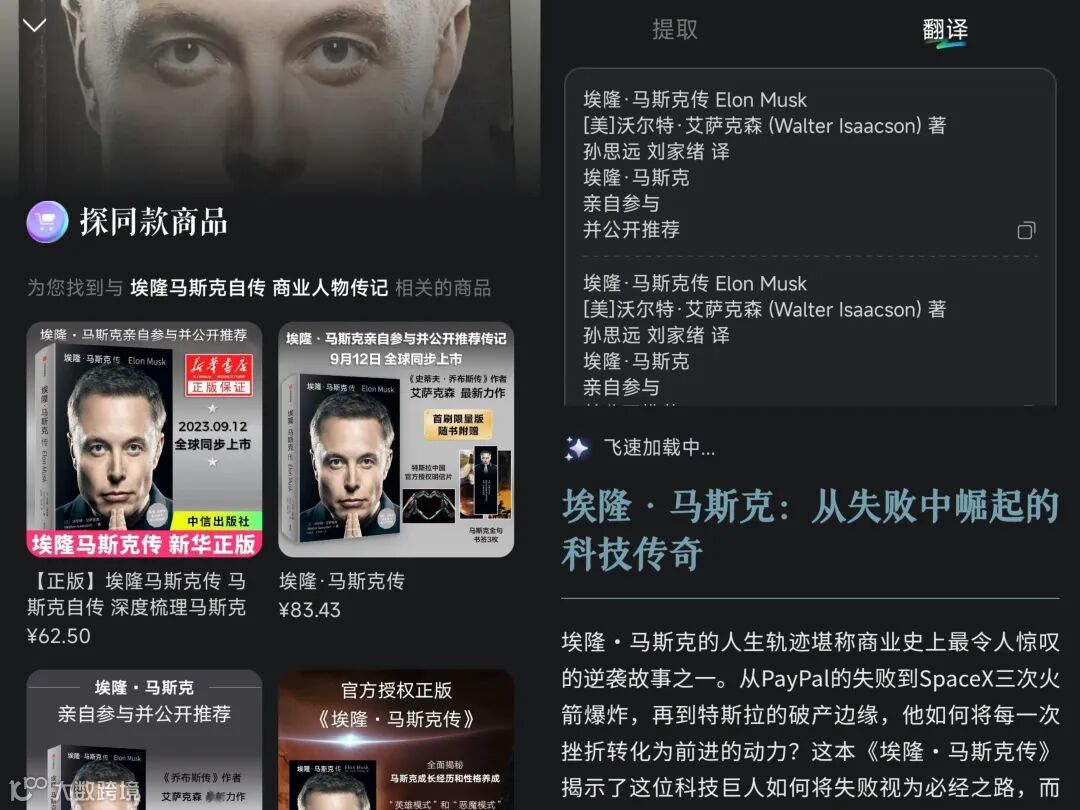The height and width of the screenshot is (810, 1080).
Task: Tap the article title 埃隆·马斯克：从失败中崛起的科技传奇
Action: pos(810,530)
